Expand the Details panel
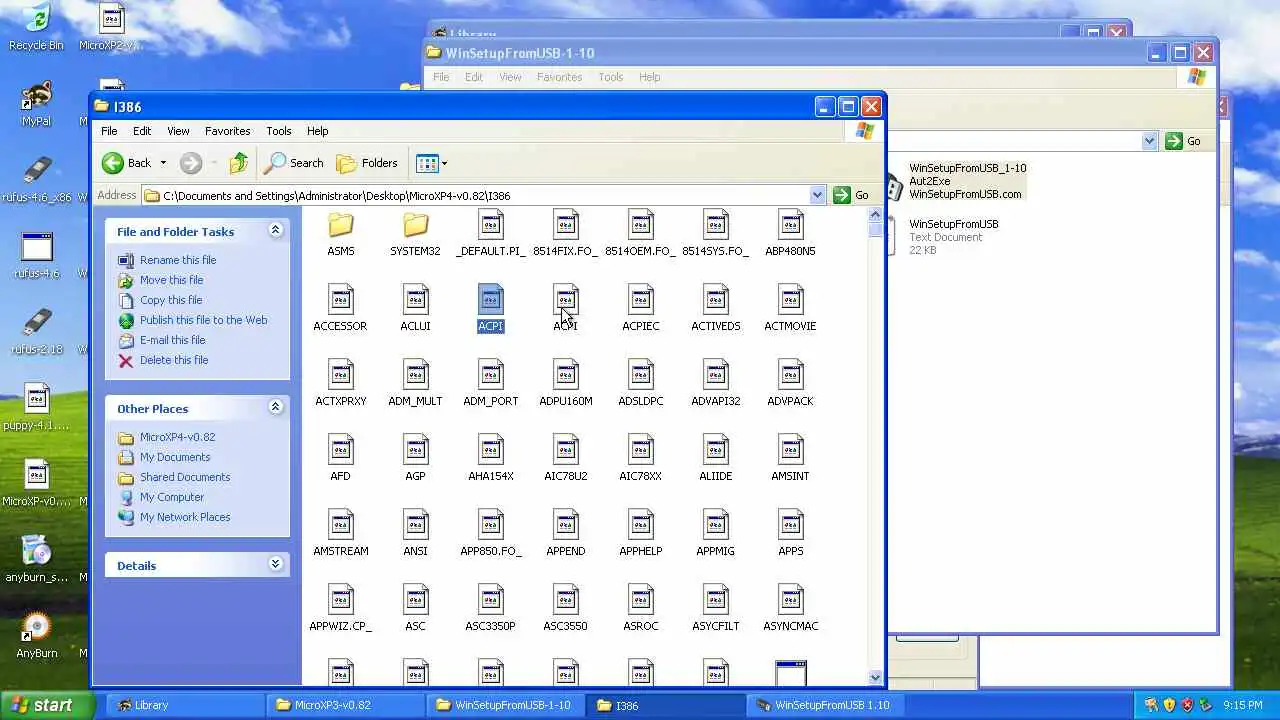 275,565
